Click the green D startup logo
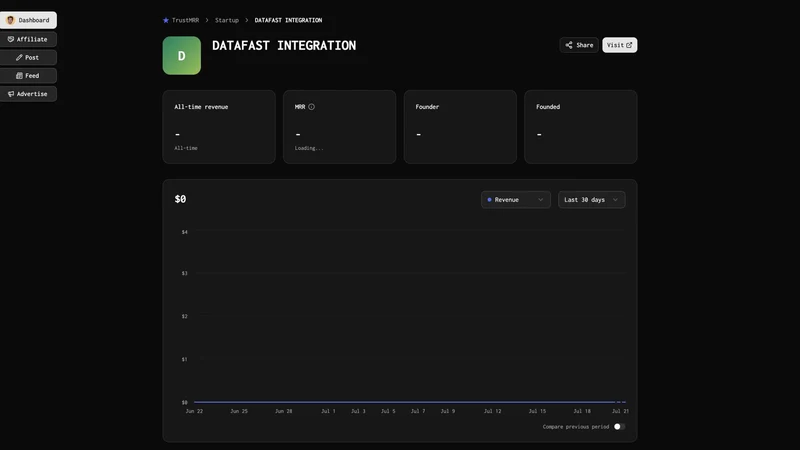 click(182, 56)
